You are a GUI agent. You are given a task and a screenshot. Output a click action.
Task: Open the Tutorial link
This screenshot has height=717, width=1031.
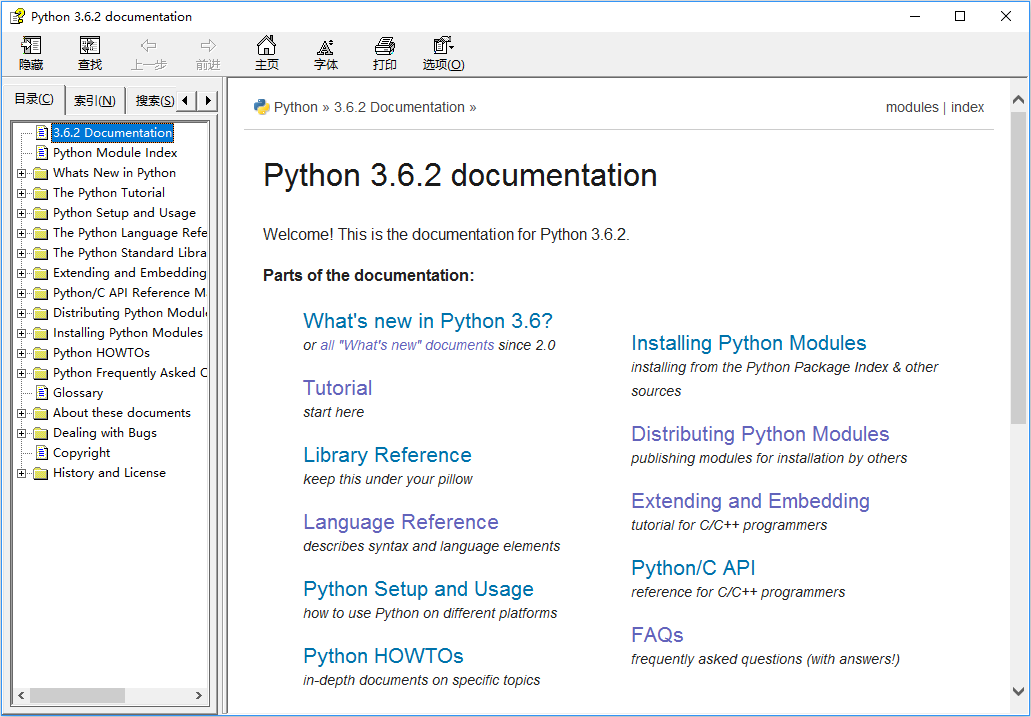point(337,388)
